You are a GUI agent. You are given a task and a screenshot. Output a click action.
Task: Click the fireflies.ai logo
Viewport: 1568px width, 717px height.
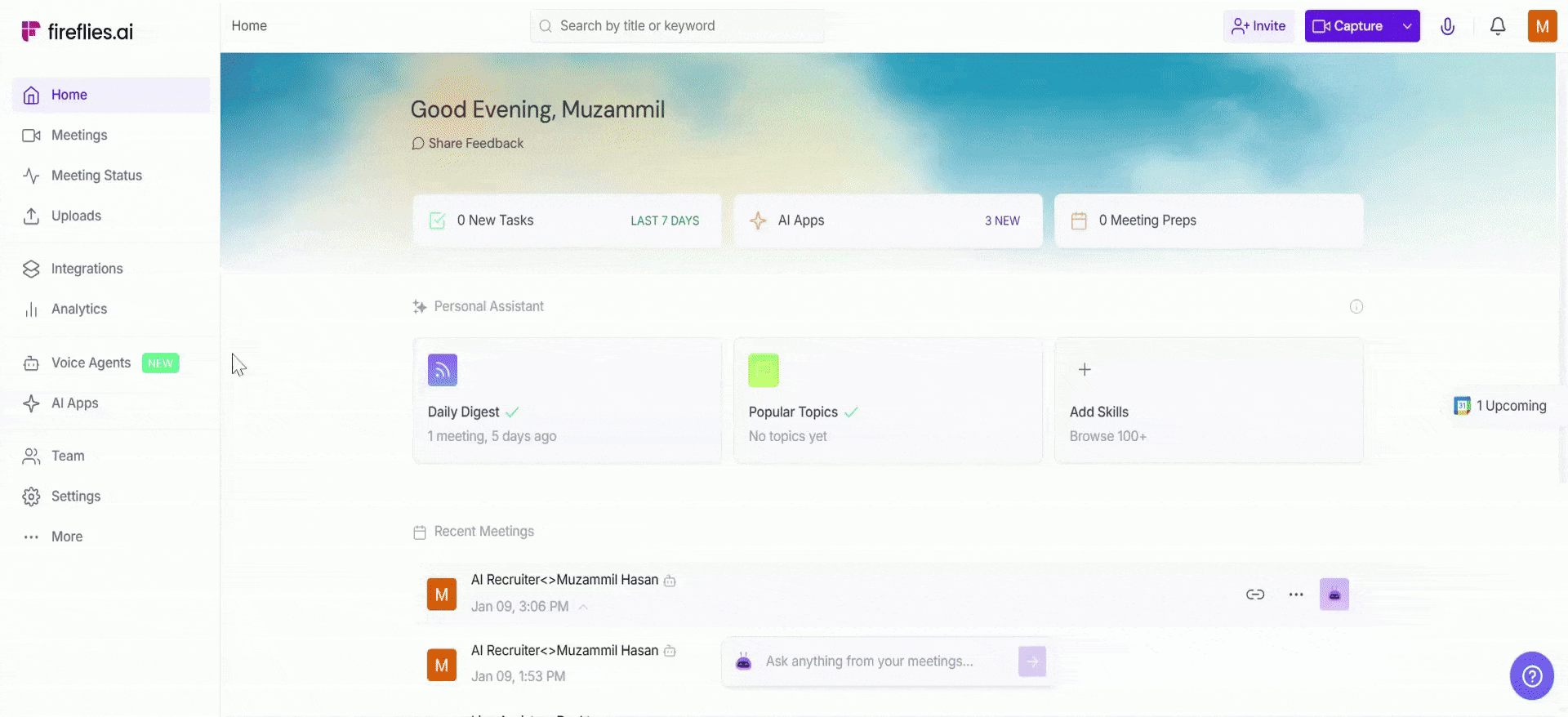pyautogui.click(x=78, y=32)
